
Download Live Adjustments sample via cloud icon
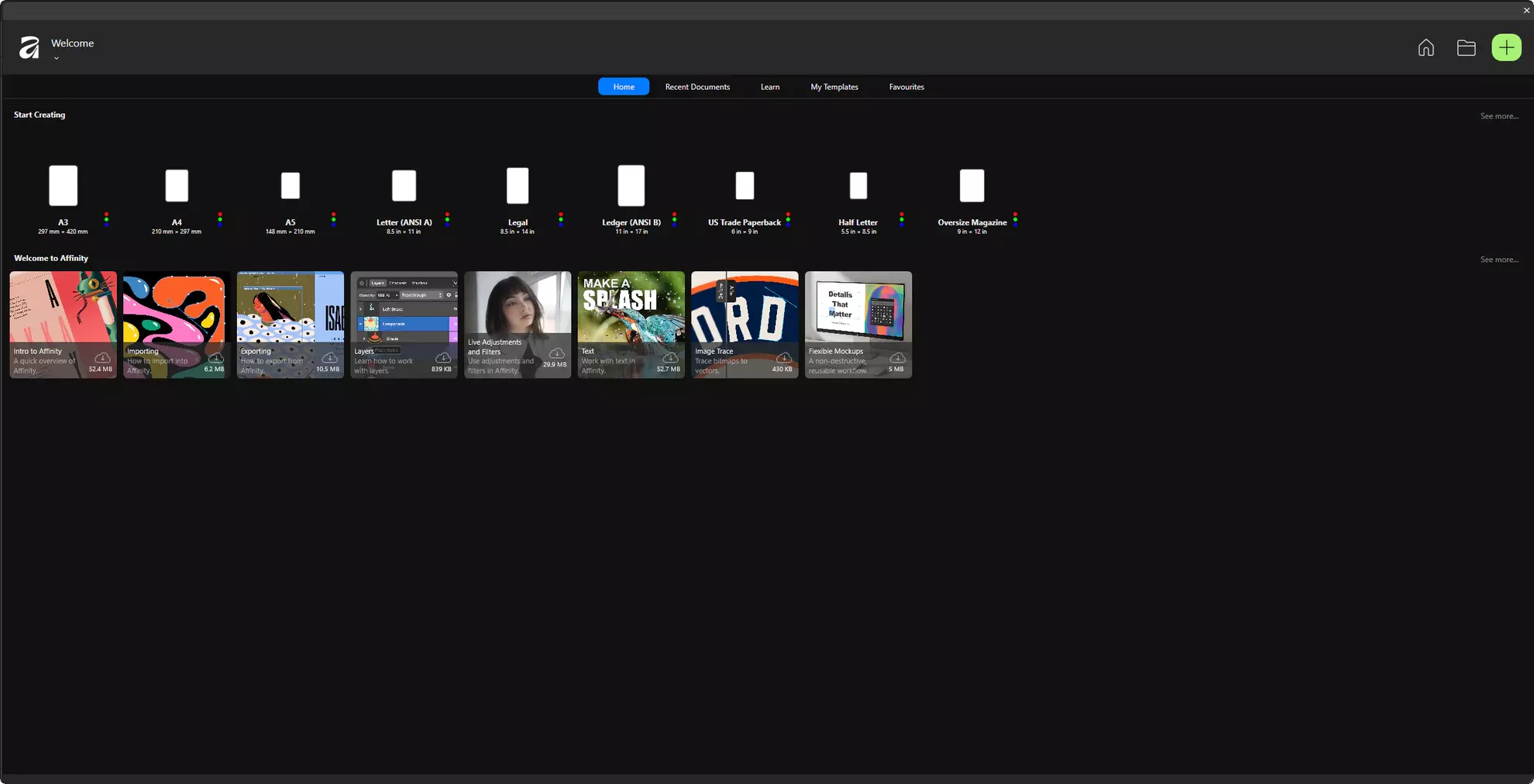click(x=556, y=353)
